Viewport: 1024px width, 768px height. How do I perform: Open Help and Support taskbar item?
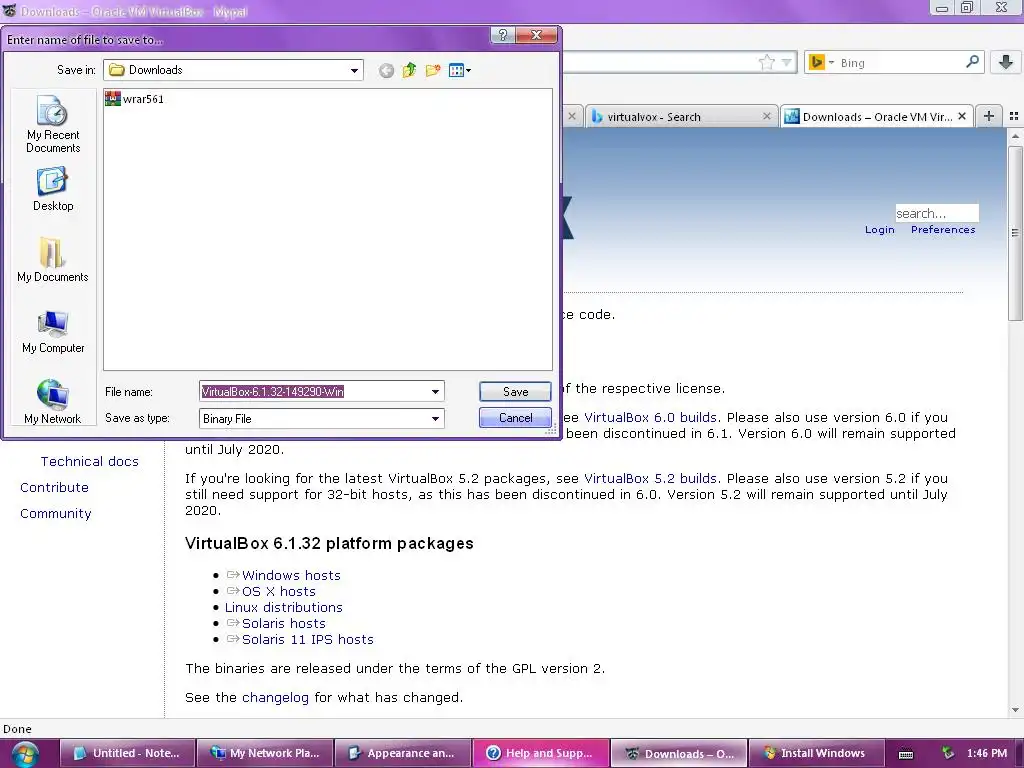pyautogui.click(x=541, y=753)
